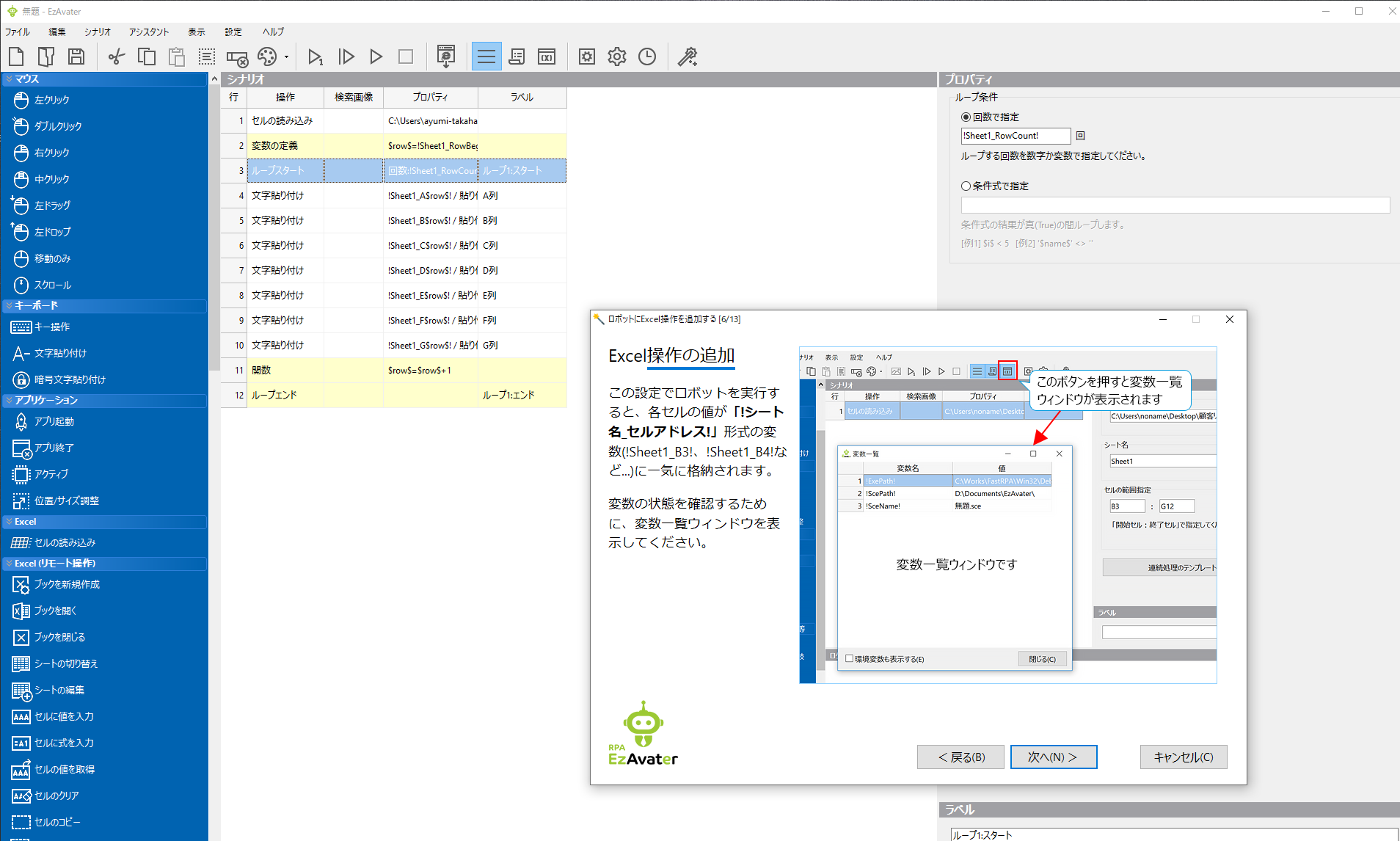Select the 条件式で指定 radio button

(x=966, y=186)
